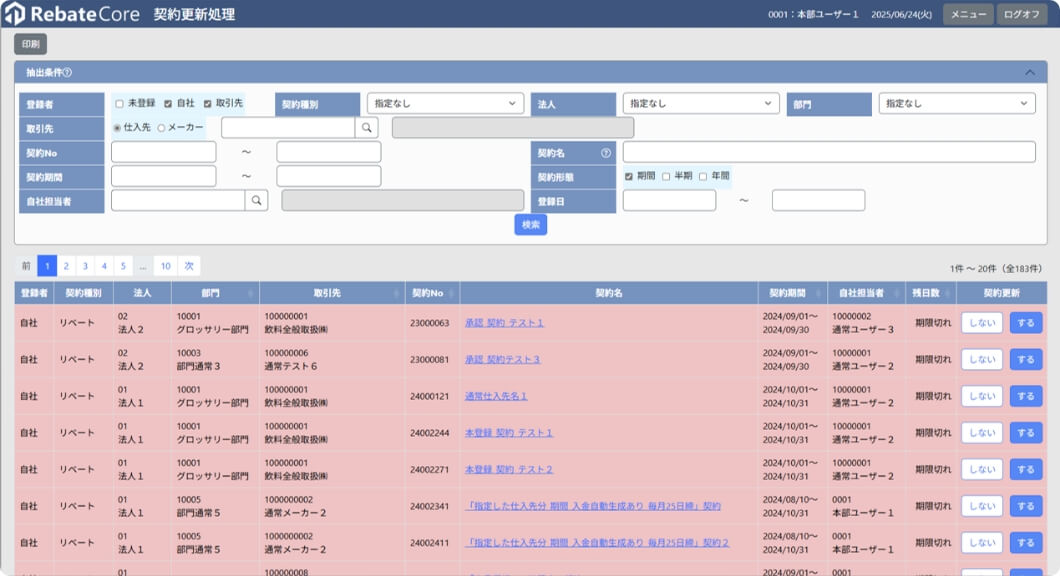
Task: Sort by the 契約No column header
Action: 431,293
